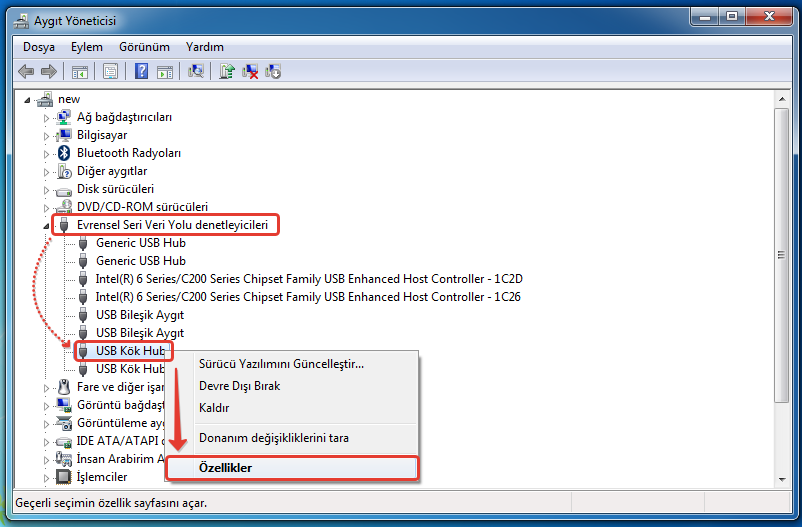802x527 pixels.
Task: Click Sürücü Yazılımını Güncelleştir option
Action: click(281, 364)
